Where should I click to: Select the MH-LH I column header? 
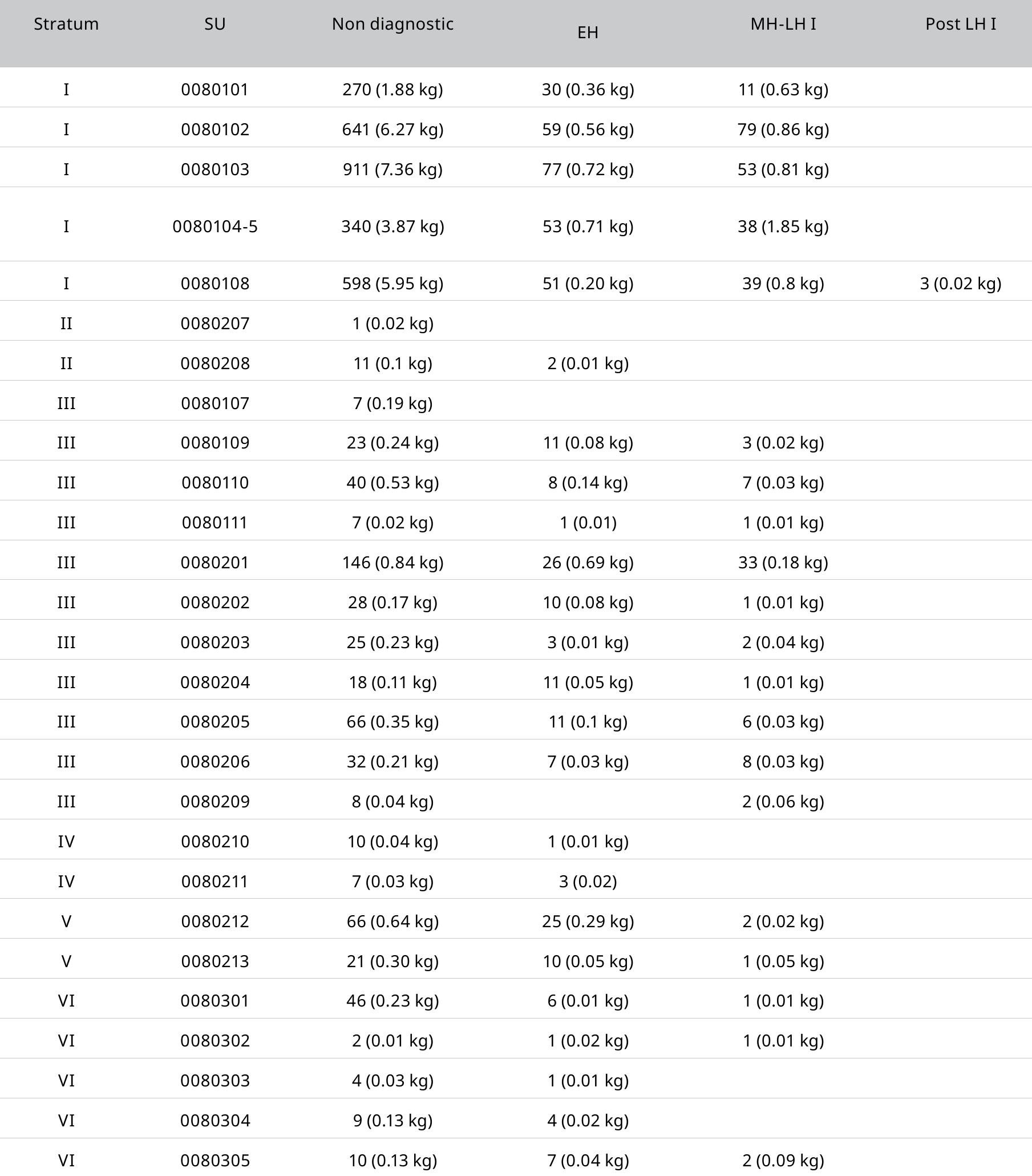point(783,24)
